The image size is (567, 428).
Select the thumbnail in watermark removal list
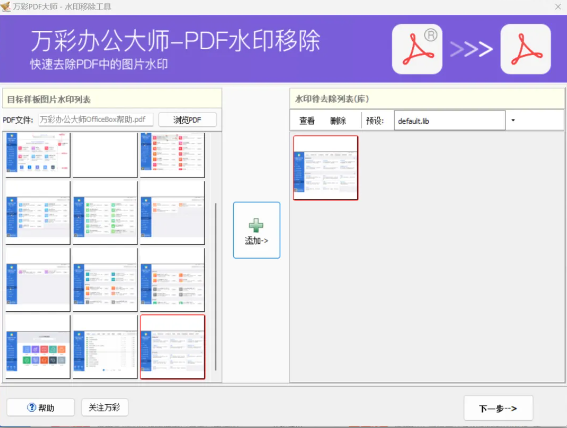325,168
